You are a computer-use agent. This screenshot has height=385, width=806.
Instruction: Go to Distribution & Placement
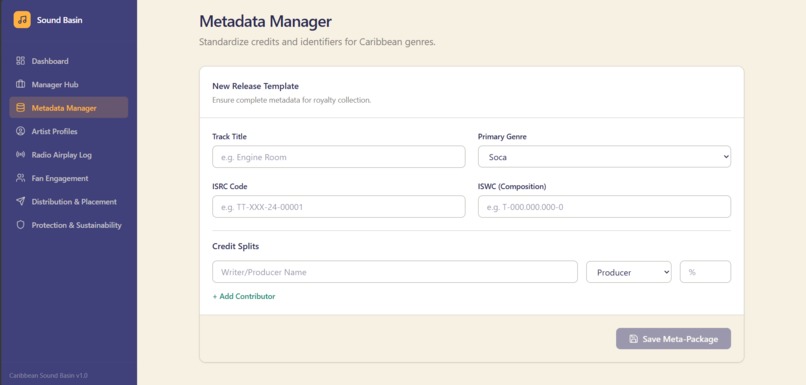coord(68,201)
